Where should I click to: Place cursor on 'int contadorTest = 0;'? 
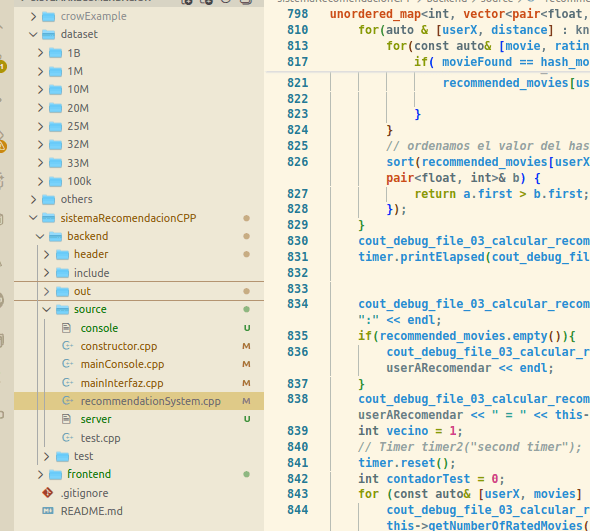[431, 479]
